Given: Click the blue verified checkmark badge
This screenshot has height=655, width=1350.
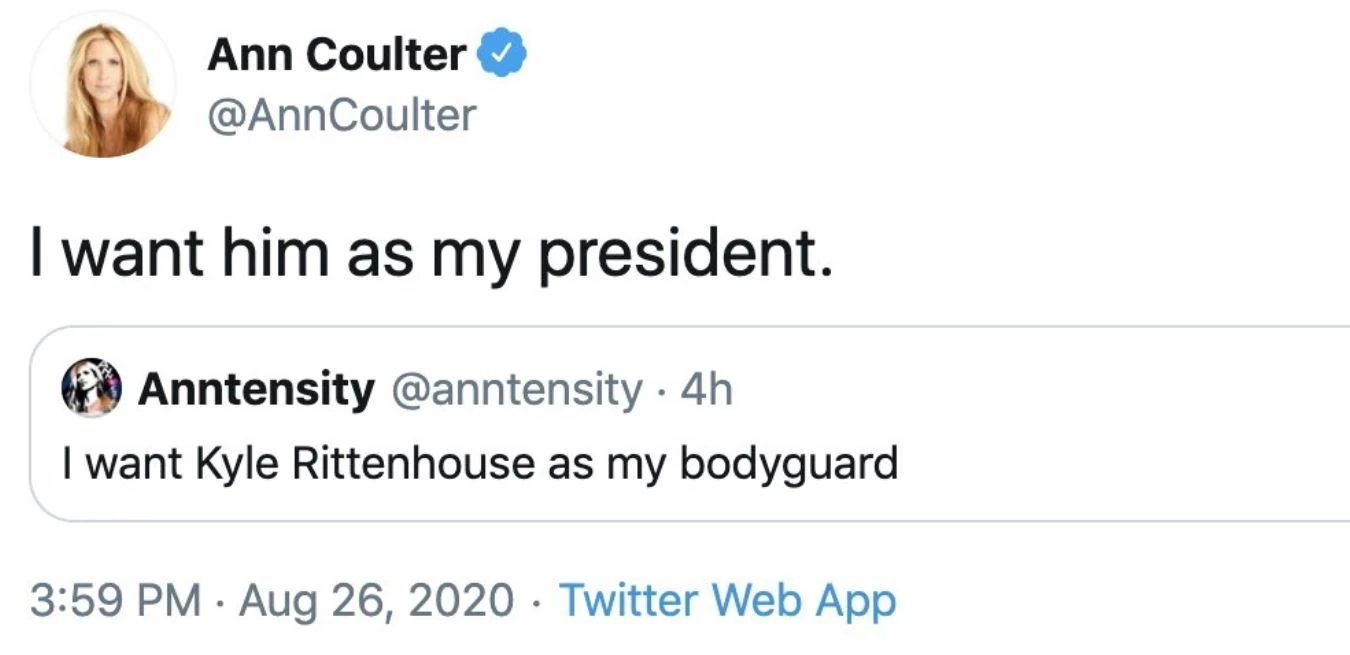Looking at the screenshot, I should 506,55.
